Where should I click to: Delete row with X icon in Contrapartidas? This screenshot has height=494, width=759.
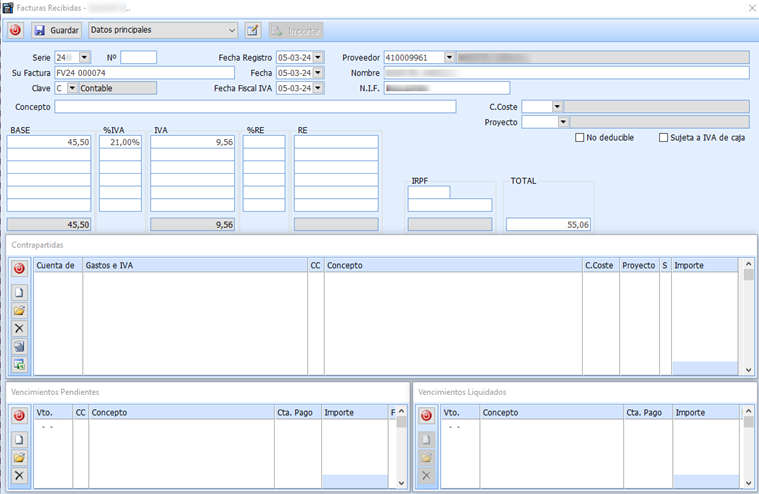[19, 328]
